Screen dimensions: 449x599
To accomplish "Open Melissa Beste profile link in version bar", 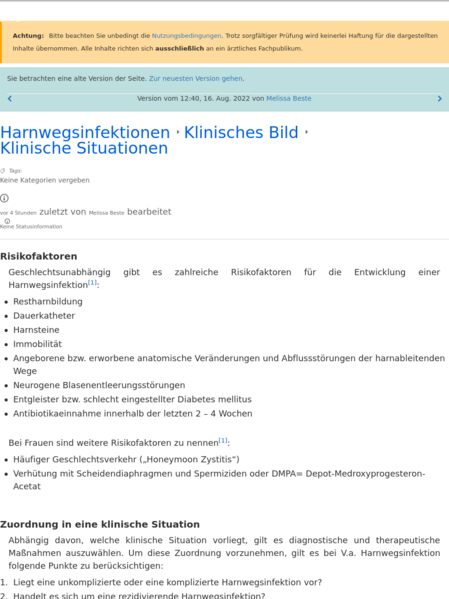I will (x=289, y=98).
